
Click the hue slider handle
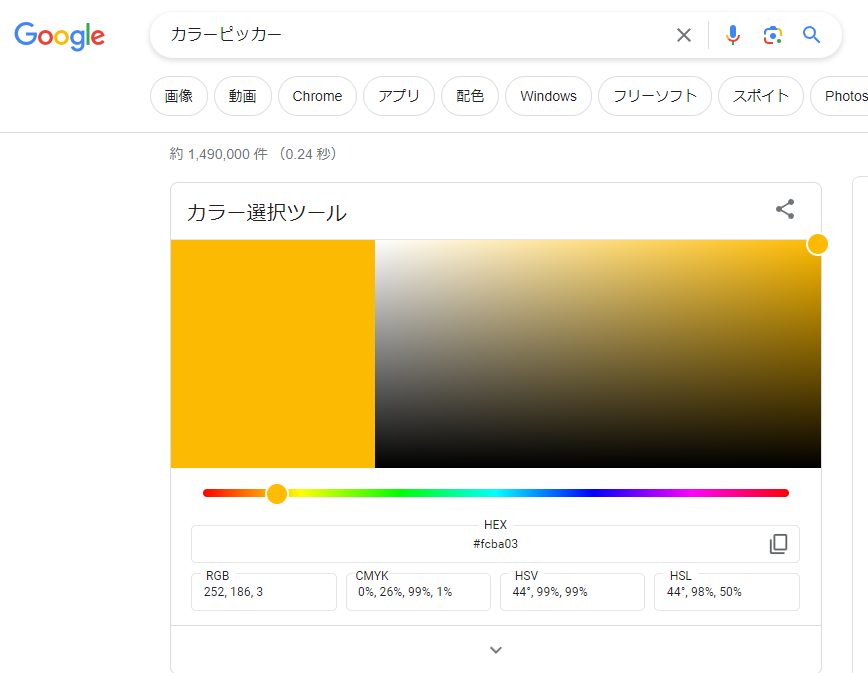point(277,493)
